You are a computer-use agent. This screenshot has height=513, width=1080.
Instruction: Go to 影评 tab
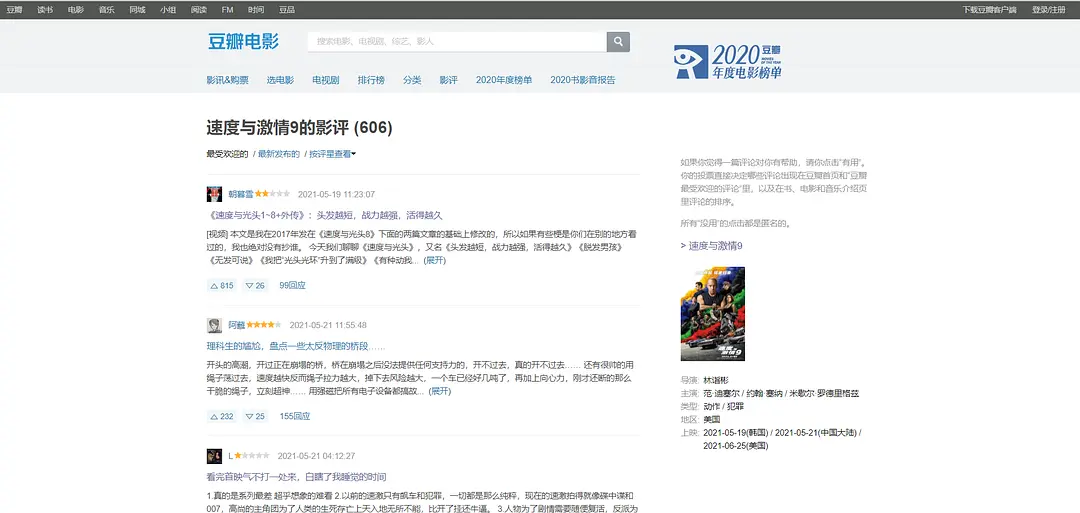point(448,80)
